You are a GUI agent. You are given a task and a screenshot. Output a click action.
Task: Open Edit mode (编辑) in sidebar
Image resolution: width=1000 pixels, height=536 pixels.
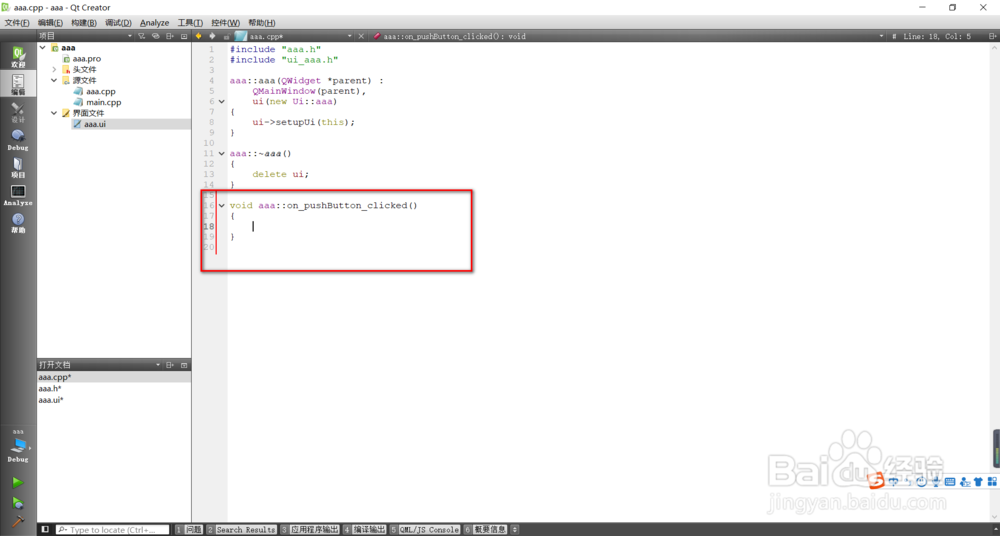tap(18, 85)
